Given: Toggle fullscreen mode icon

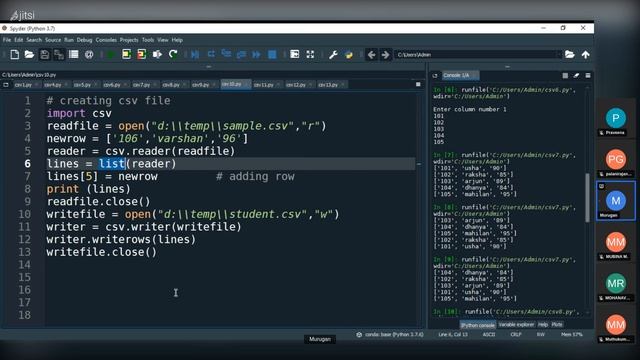Looking at the screenshot, I should (310, 54).
